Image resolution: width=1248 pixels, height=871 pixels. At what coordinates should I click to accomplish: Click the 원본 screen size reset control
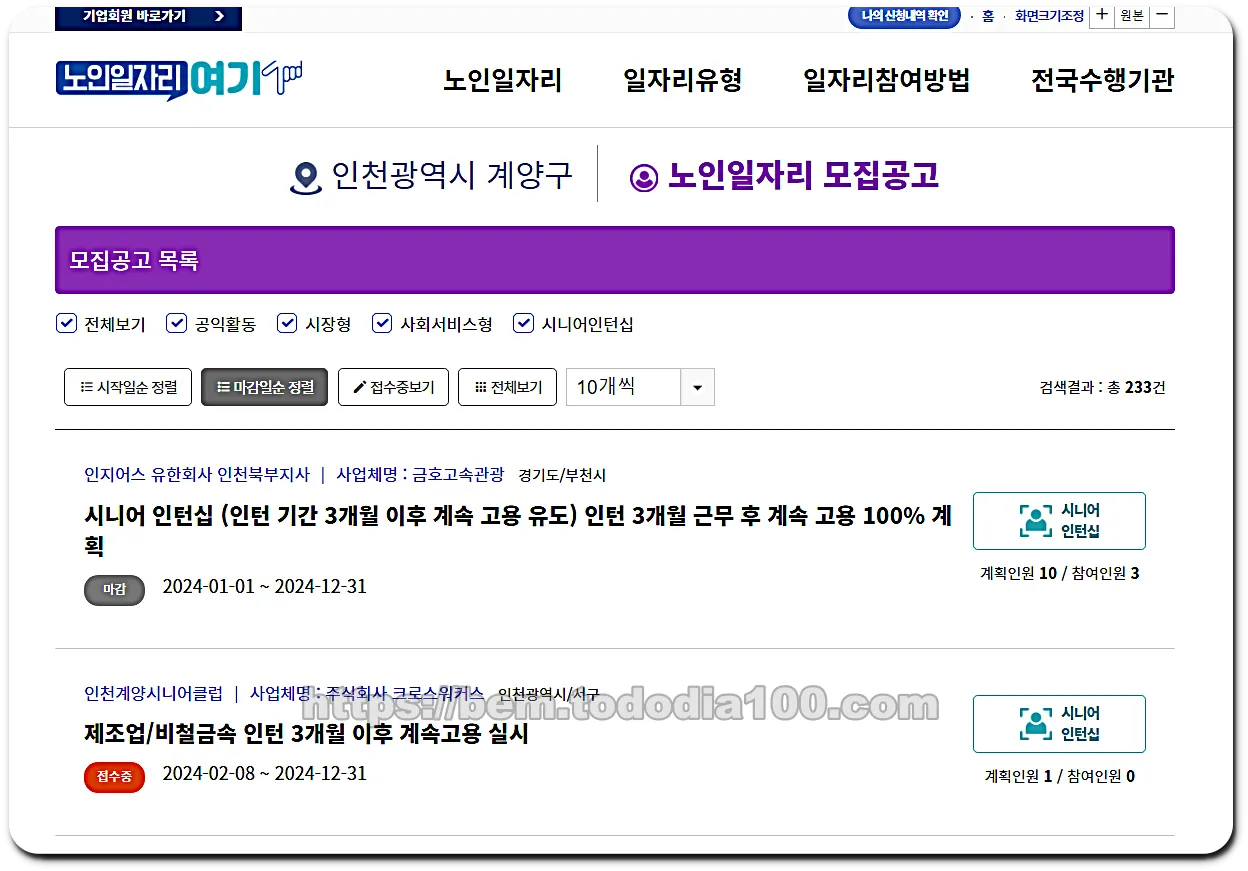(1132, 17)
